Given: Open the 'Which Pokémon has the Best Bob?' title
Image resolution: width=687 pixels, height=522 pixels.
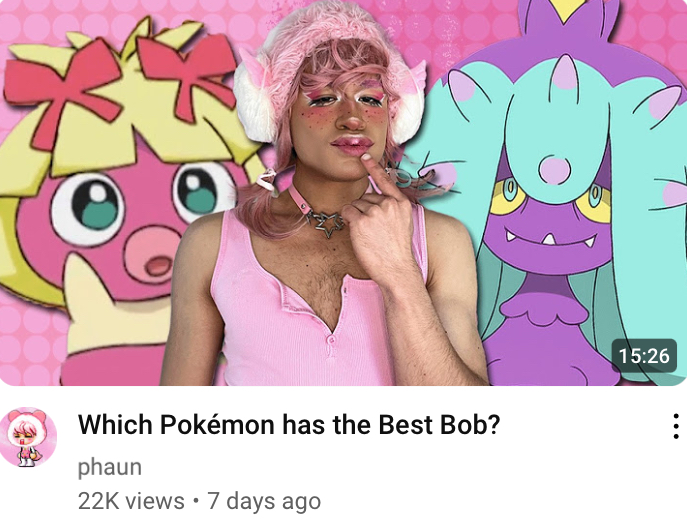Looking at the screenshot, I should click(x=289, y=424).
